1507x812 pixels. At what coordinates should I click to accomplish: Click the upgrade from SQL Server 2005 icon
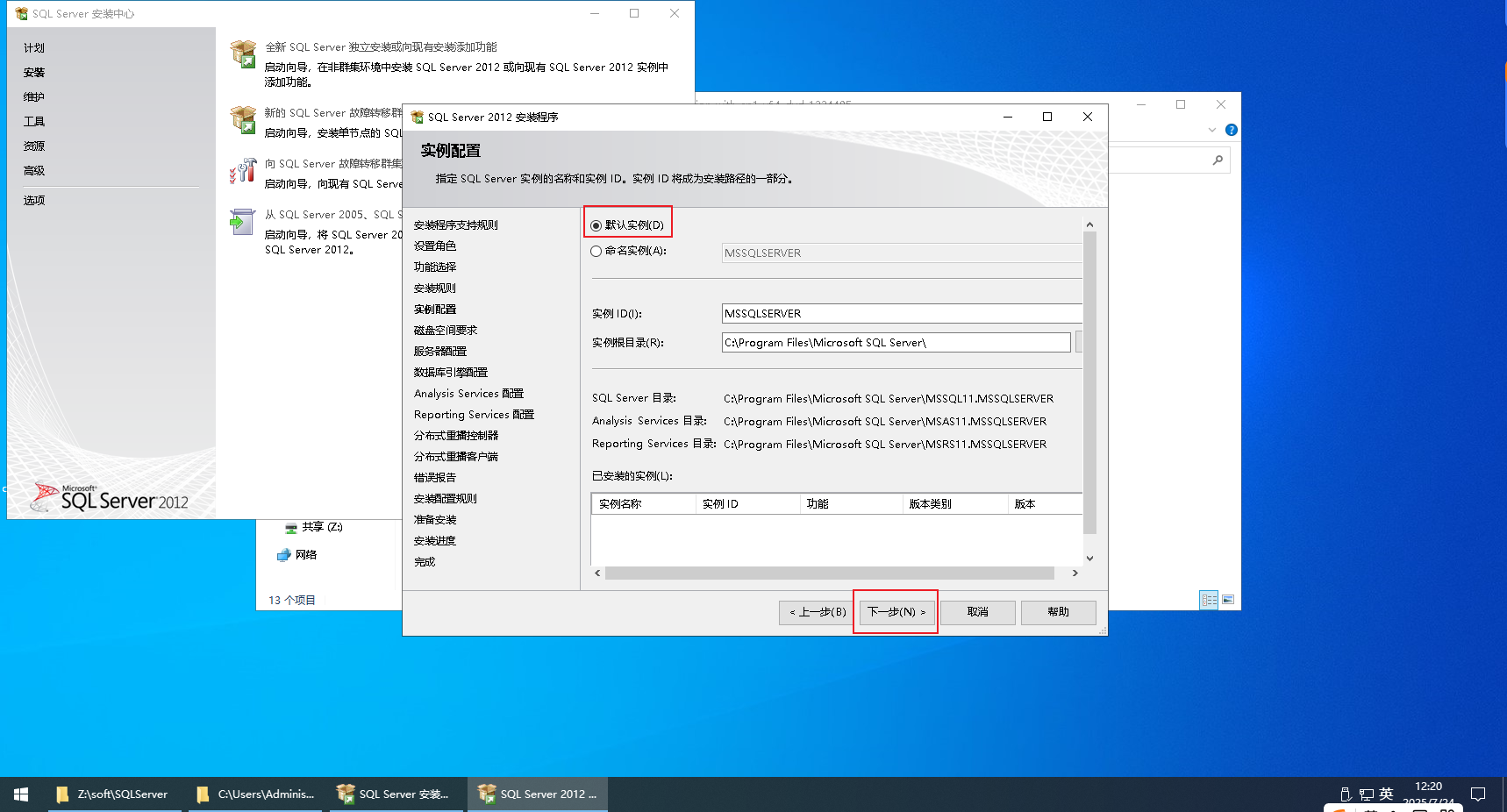242,222
